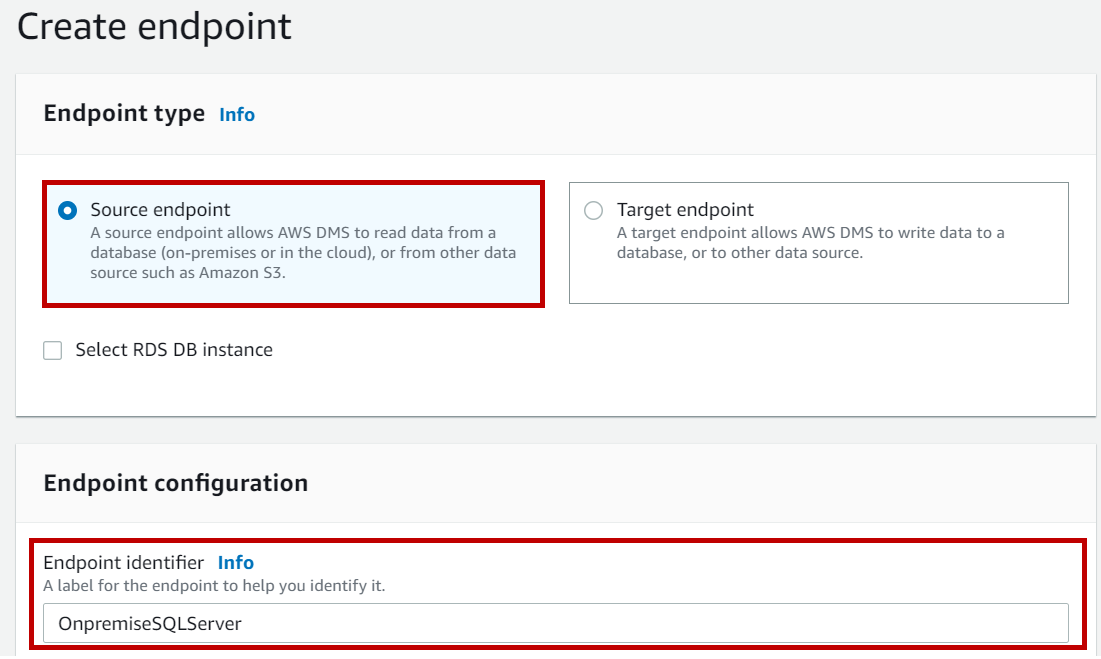The image size is (1101, 659).
Task: Enable the Select RDS DB instance checkbox
Action: [53, 350]
